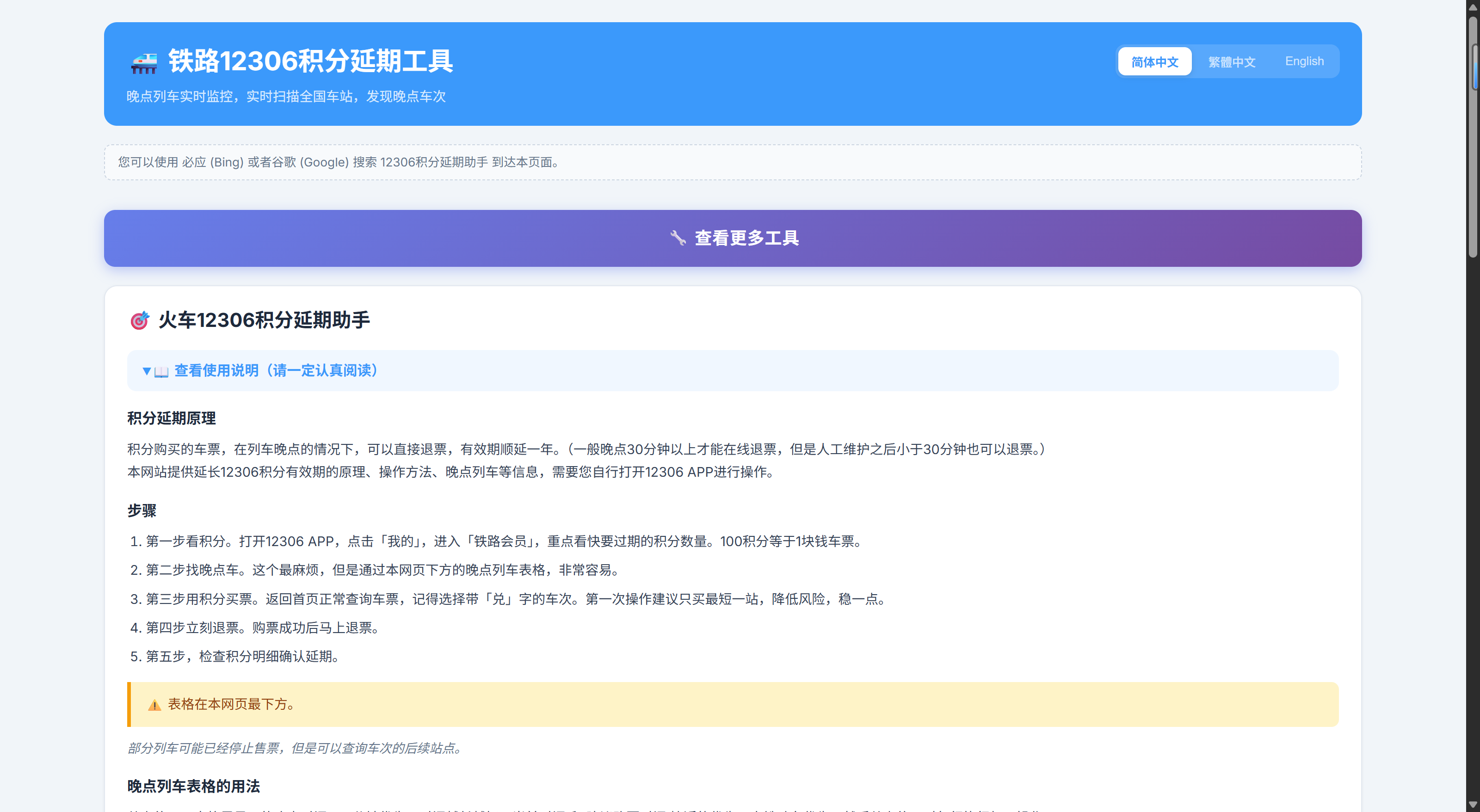
Task: Enable English as the display language
Action: pyautogui.click(x=1304, y=61)
